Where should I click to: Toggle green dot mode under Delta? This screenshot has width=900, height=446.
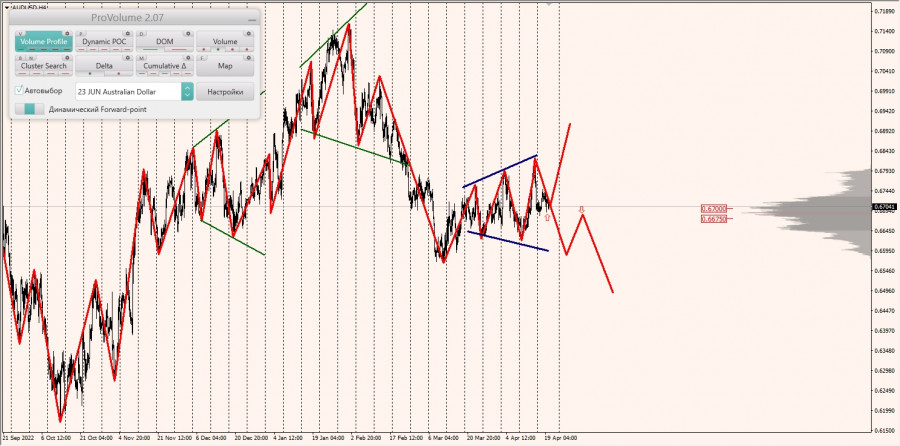click(90, 73)
